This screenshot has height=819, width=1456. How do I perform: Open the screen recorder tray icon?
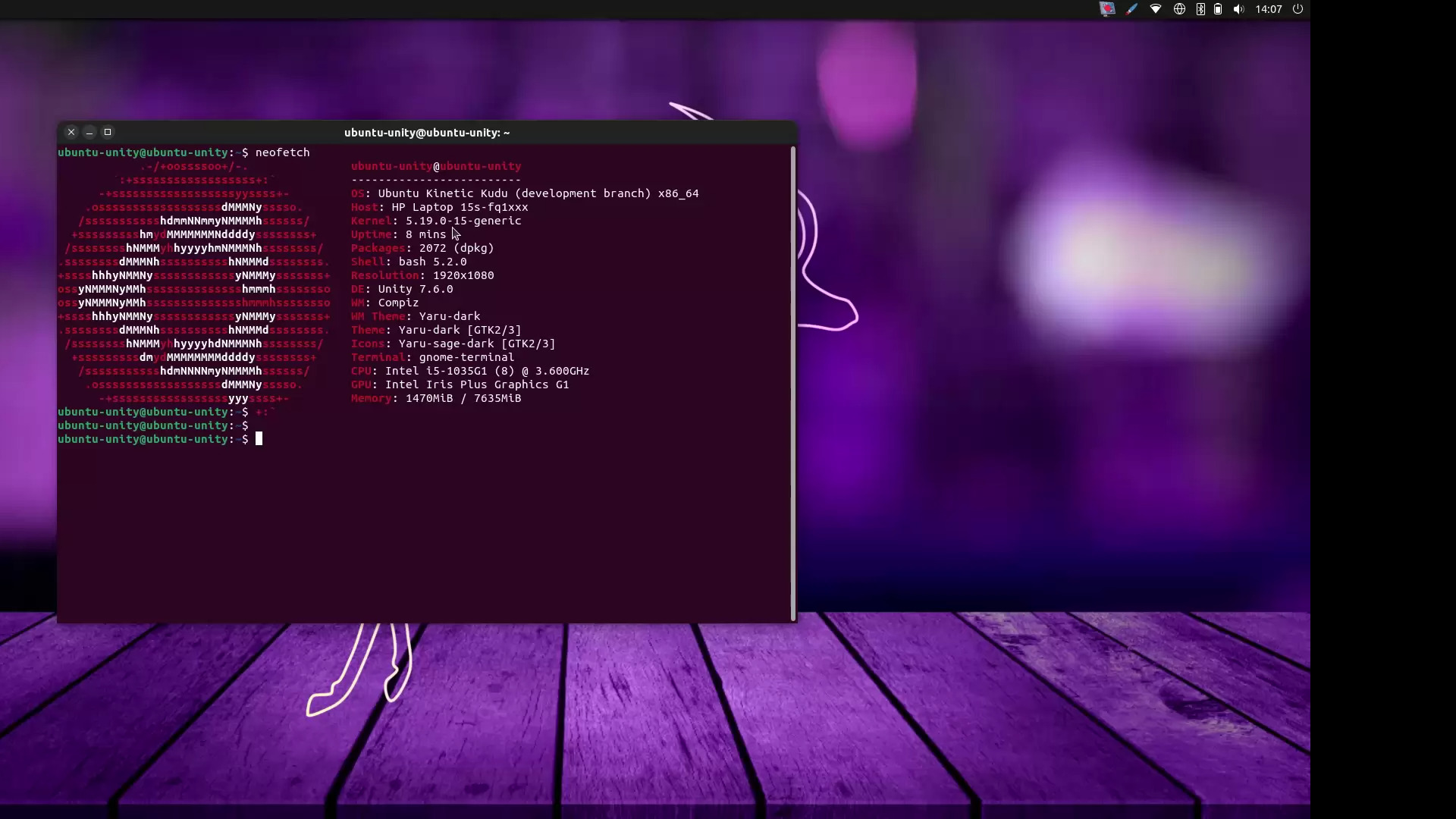click(1107, 9)
